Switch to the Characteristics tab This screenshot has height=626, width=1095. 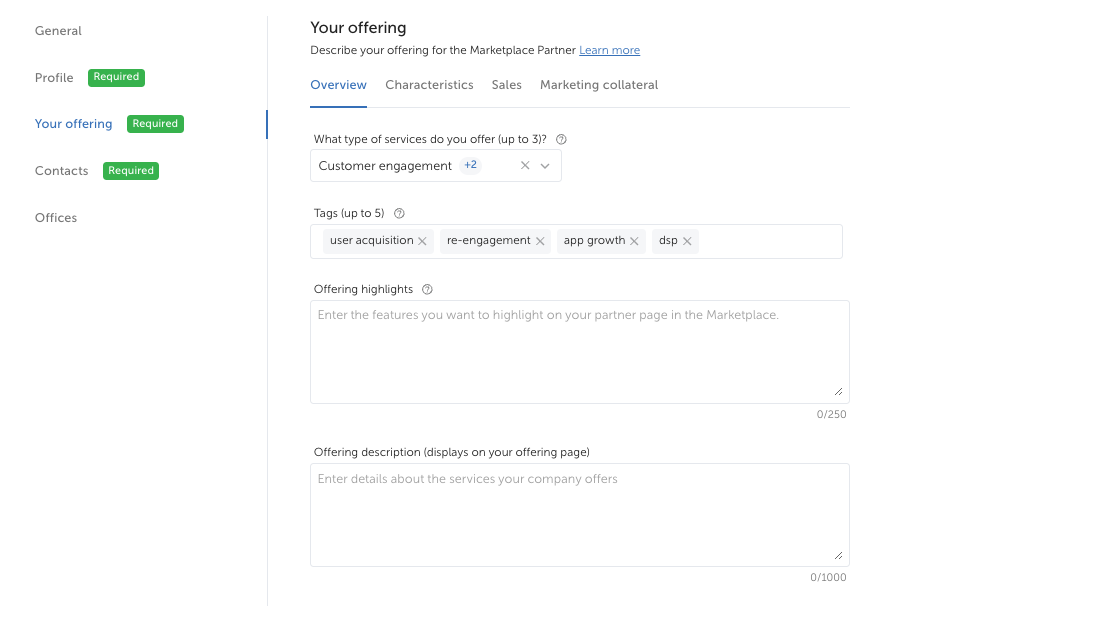[x=429, y=85]
